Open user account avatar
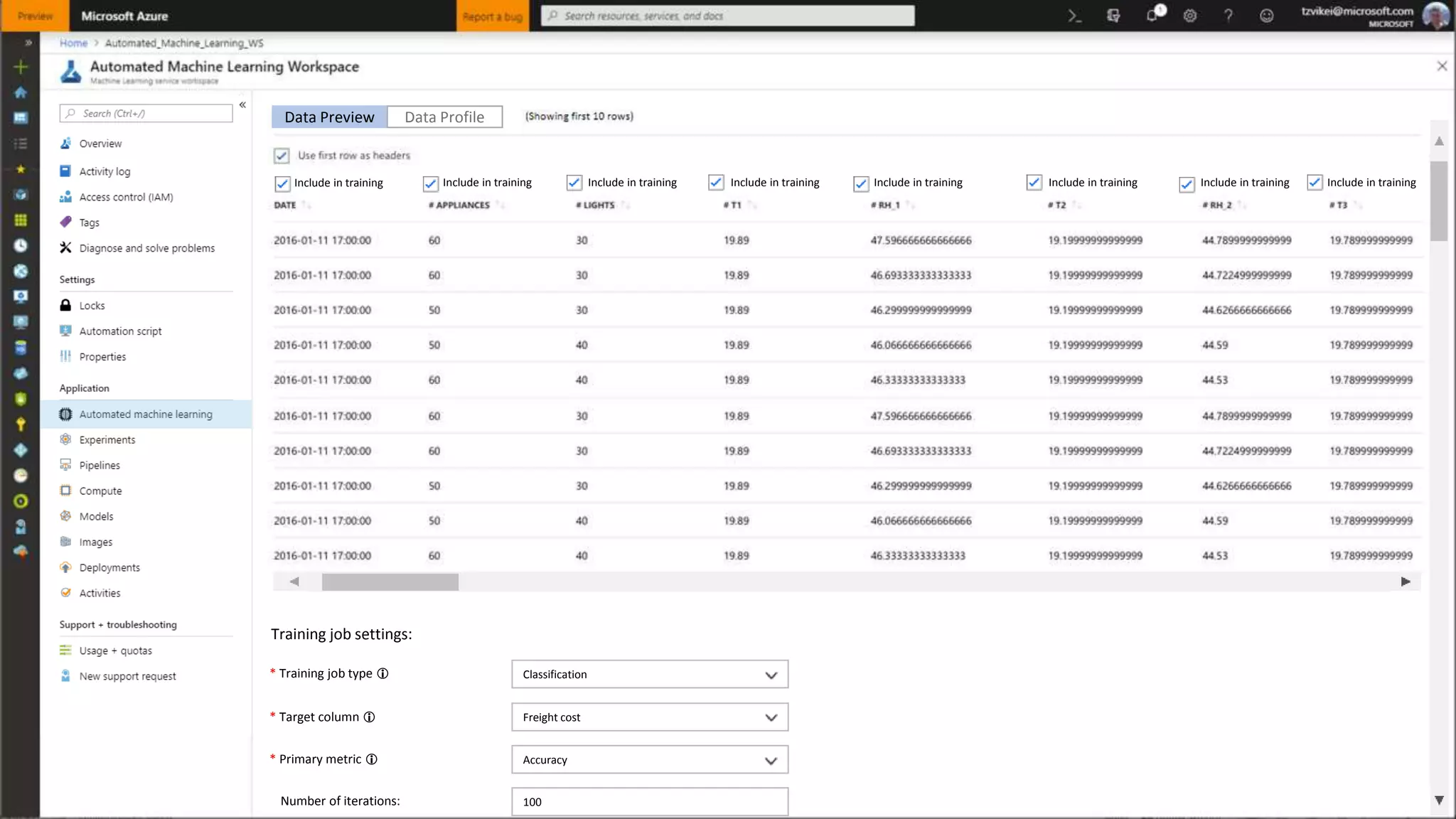 1435,16
